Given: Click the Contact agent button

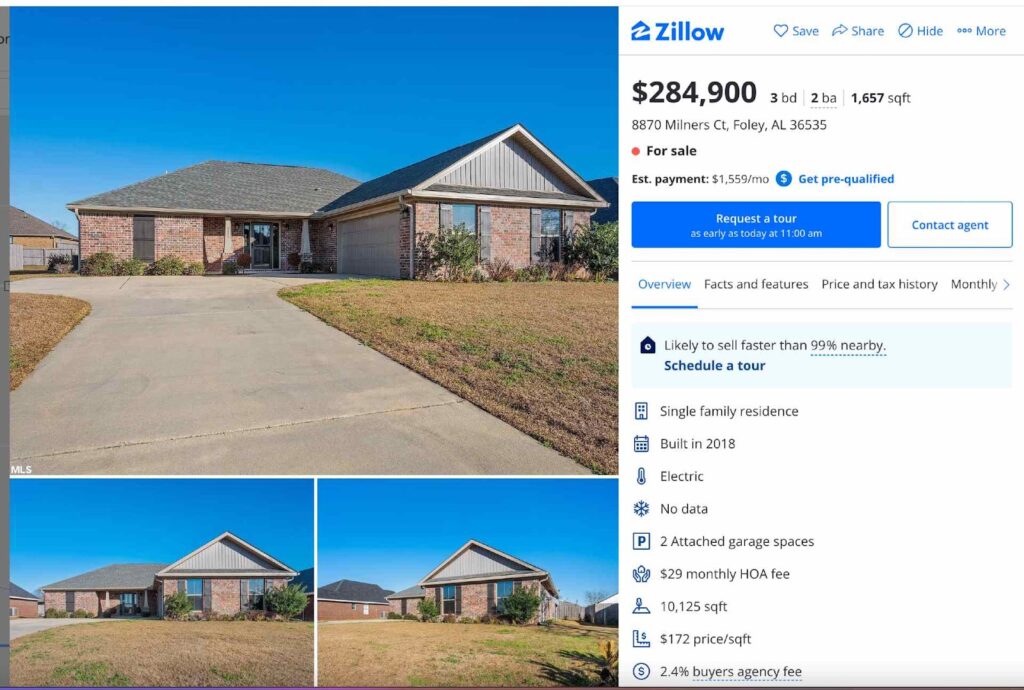Looking at the screenshot, I should 950,225.
